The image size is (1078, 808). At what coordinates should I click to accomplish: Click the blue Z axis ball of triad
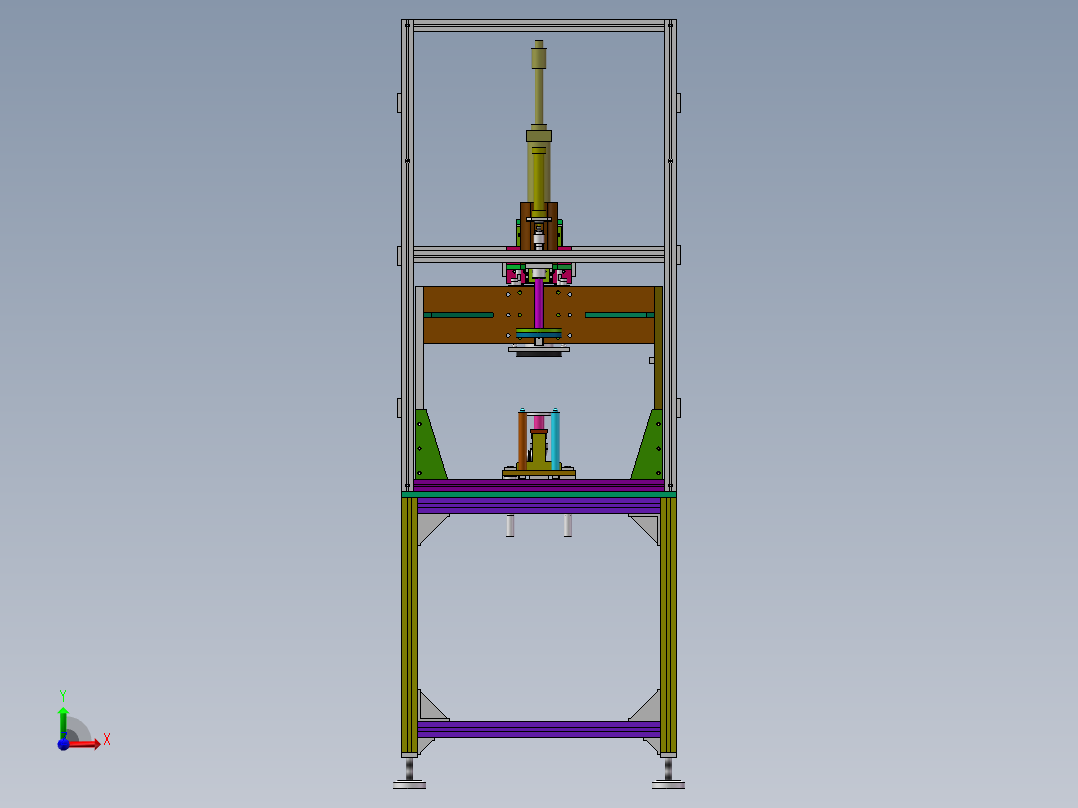pos(63,744)
